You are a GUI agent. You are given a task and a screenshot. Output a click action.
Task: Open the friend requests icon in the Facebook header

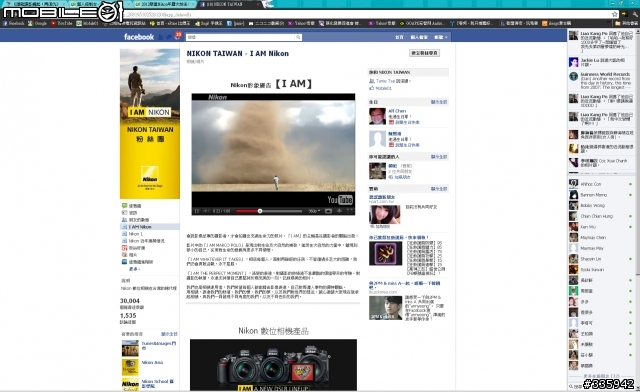click(x=160, y=37)
